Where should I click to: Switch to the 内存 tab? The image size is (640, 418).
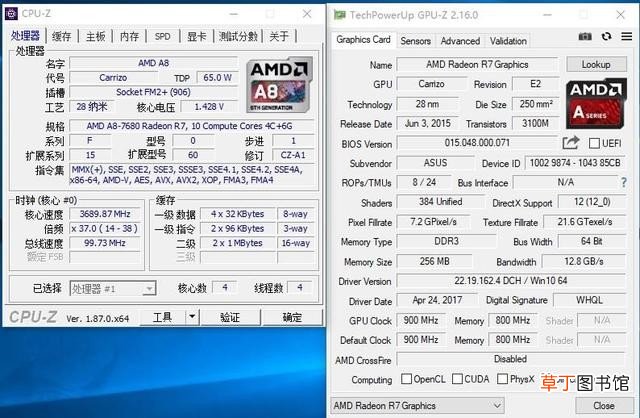click(x=129, y=36)
